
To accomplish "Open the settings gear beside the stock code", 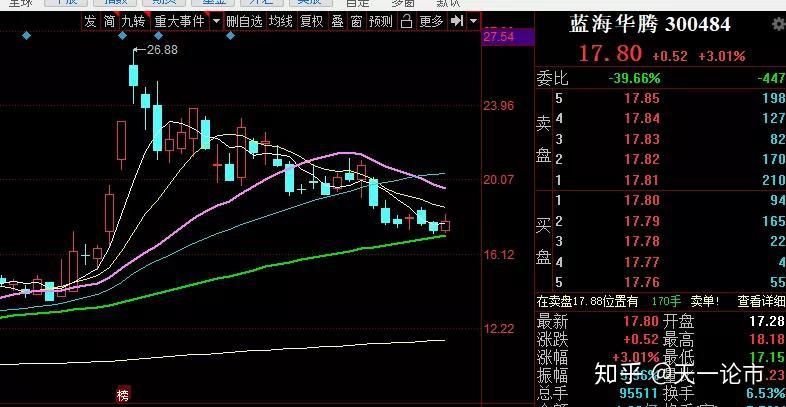I will click(x=779, y=24).
